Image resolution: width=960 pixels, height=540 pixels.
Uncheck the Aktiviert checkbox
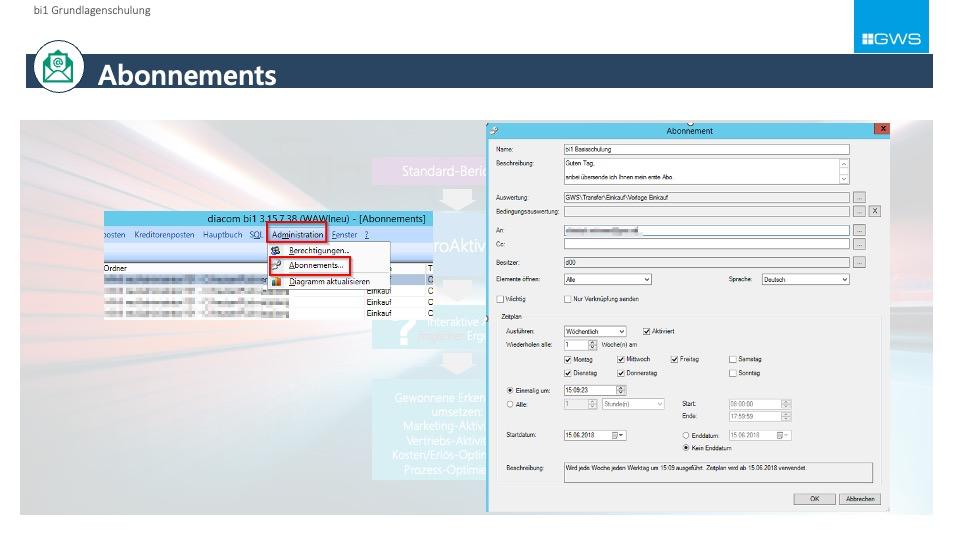click(647, 331)
